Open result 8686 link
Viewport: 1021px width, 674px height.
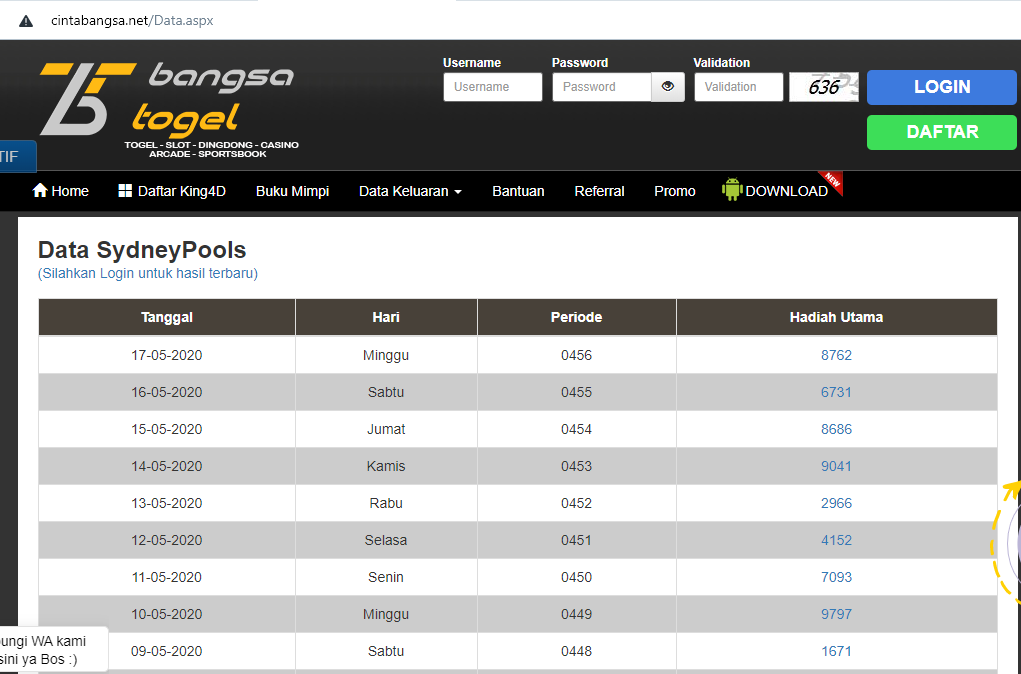(x=836, y=429)
